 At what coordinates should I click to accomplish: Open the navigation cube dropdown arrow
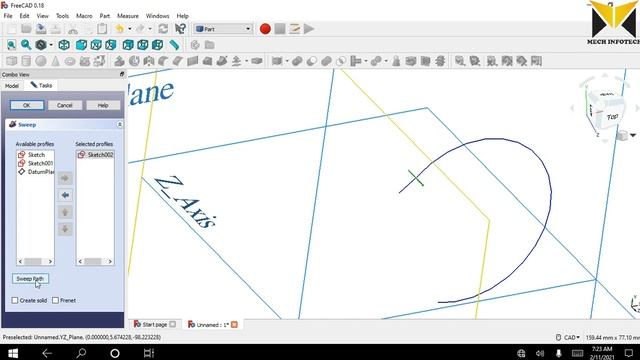click(633, 135)
